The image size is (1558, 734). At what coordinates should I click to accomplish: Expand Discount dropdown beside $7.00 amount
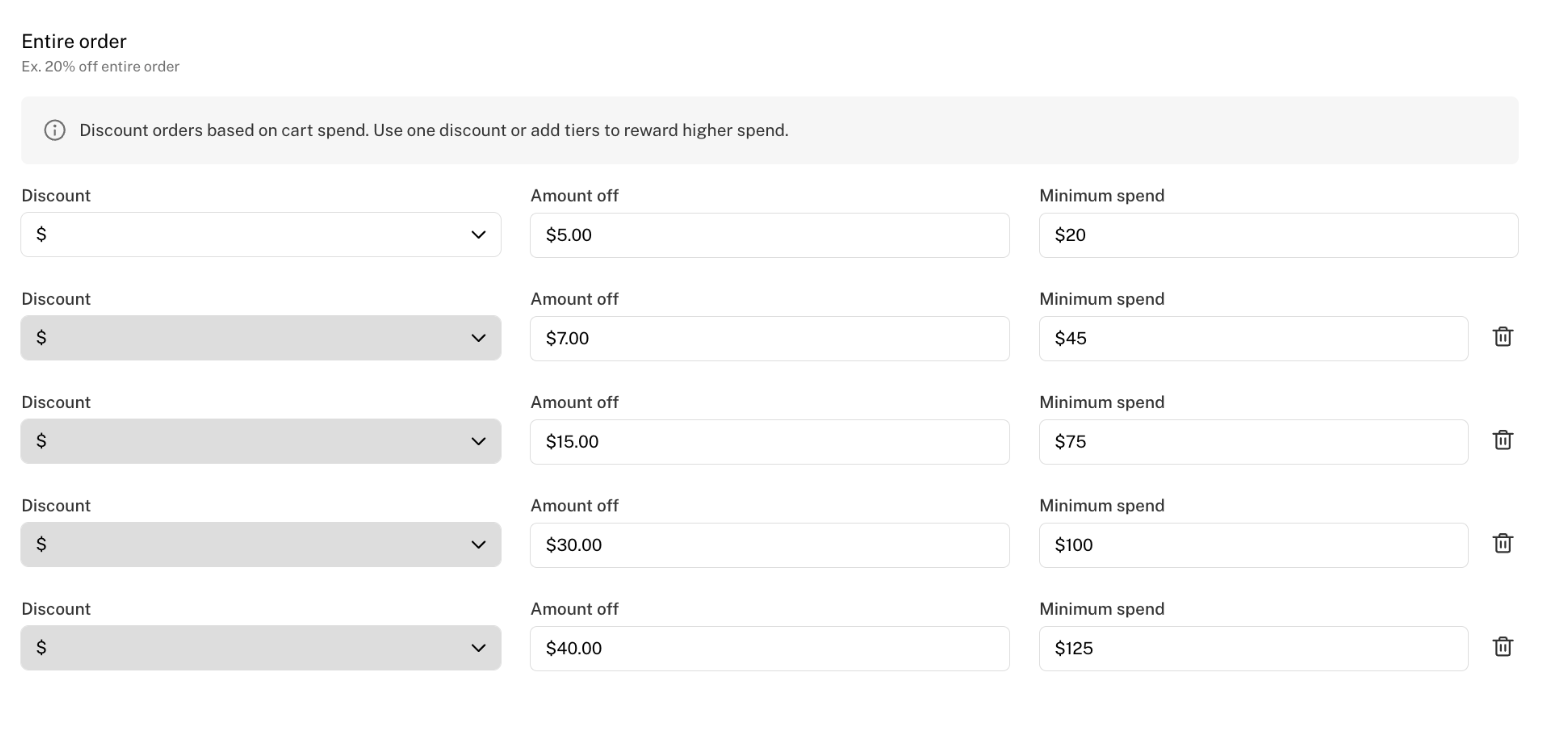[260, 338]
